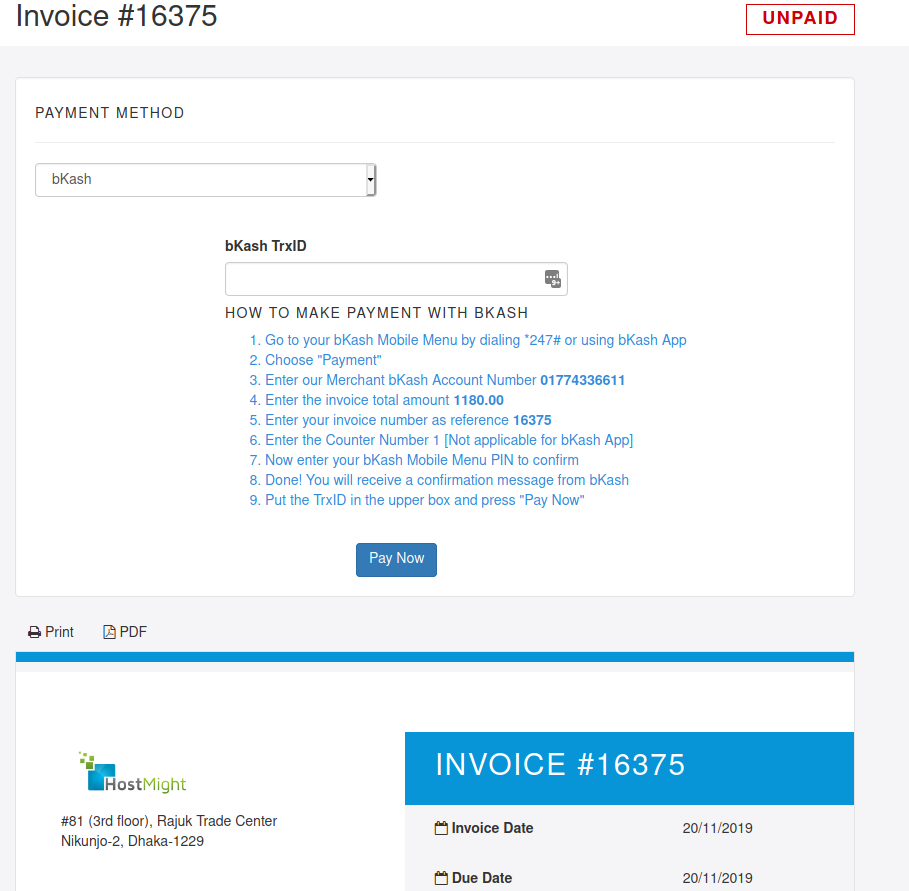
Task: Click the Pay Now button
Action: point(397,559)
